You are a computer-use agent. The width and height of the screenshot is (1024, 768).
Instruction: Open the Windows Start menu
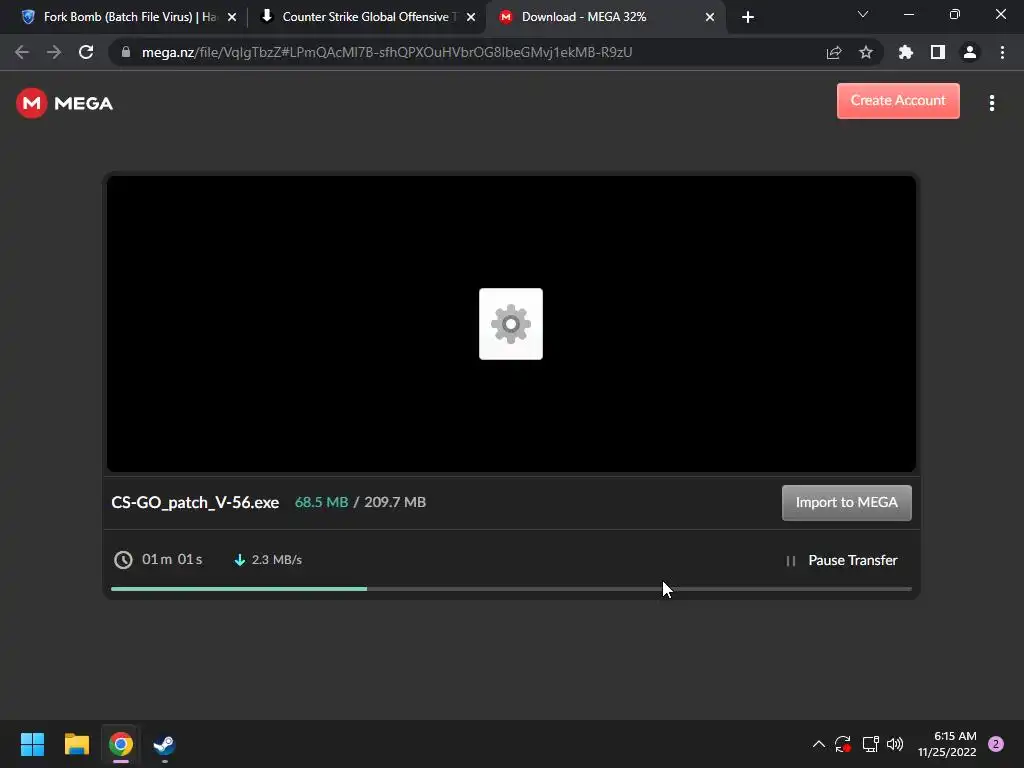pos(32,744)
